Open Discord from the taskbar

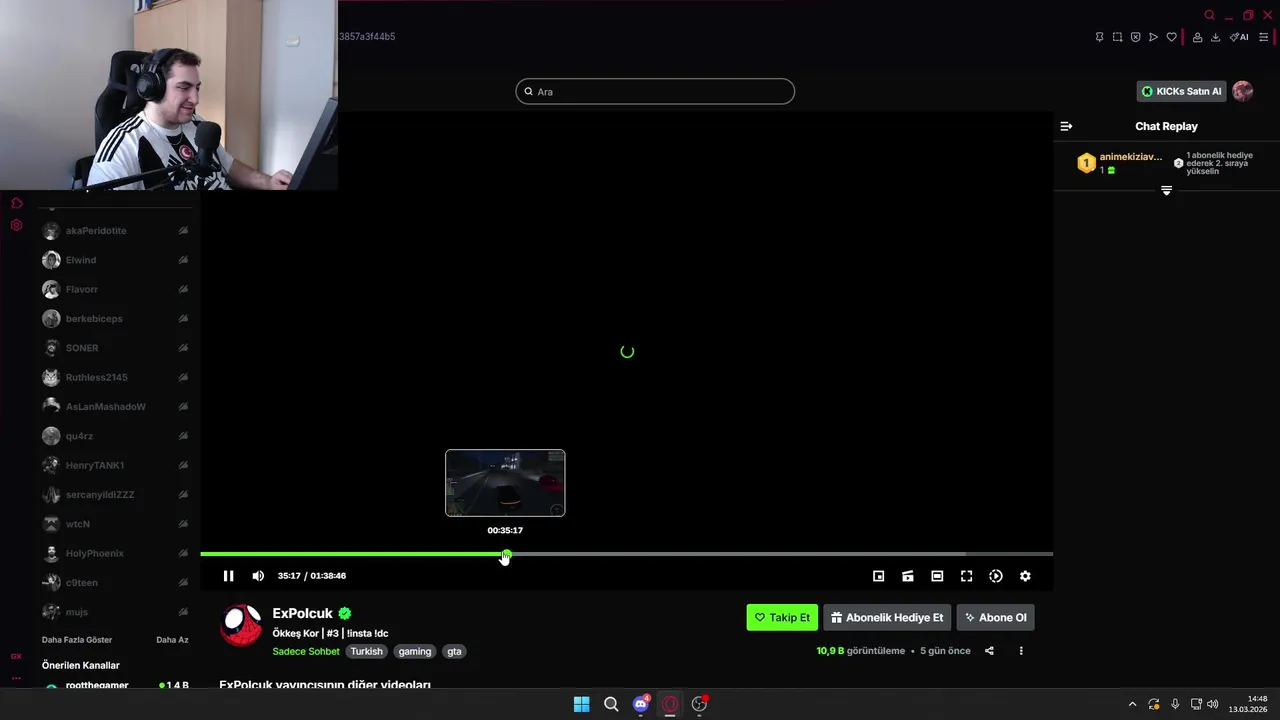coord(641,704)
